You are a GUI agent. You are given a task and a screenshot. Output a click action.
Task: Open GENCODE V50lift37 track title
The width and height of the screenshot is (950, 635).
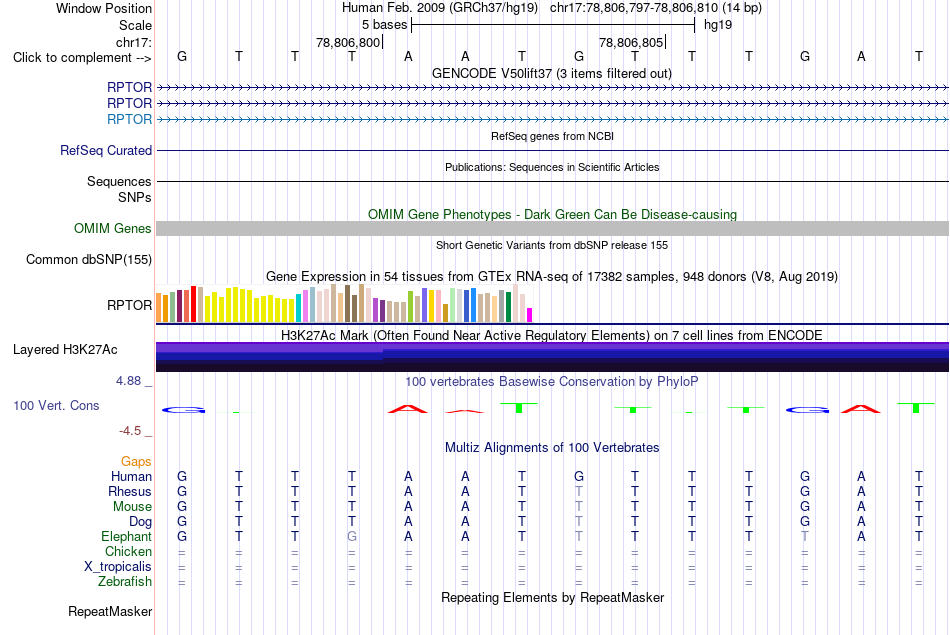(x=551, y=73)
